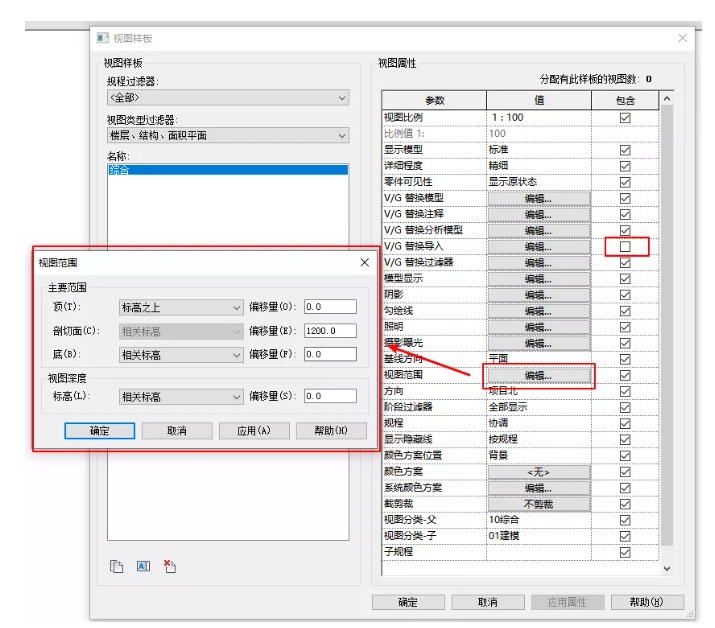Click the 不剪裁 button for 截剪裁
The height and width of the screenshot is (628, 715).
(539, 504)
